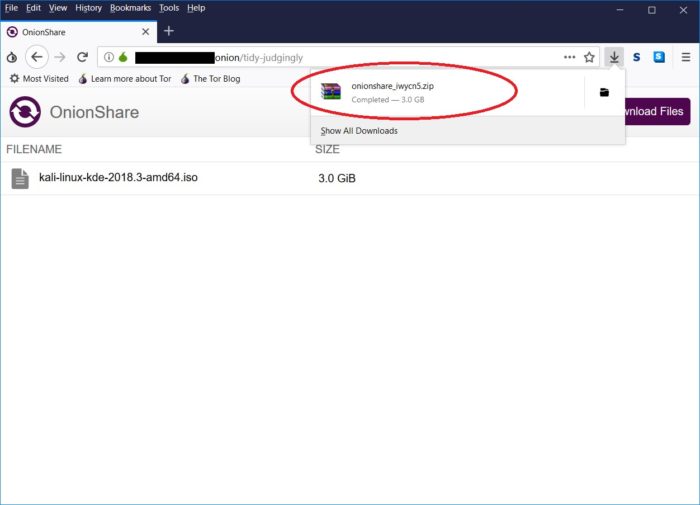Open the Edit menu

click(x=33, y=8)
